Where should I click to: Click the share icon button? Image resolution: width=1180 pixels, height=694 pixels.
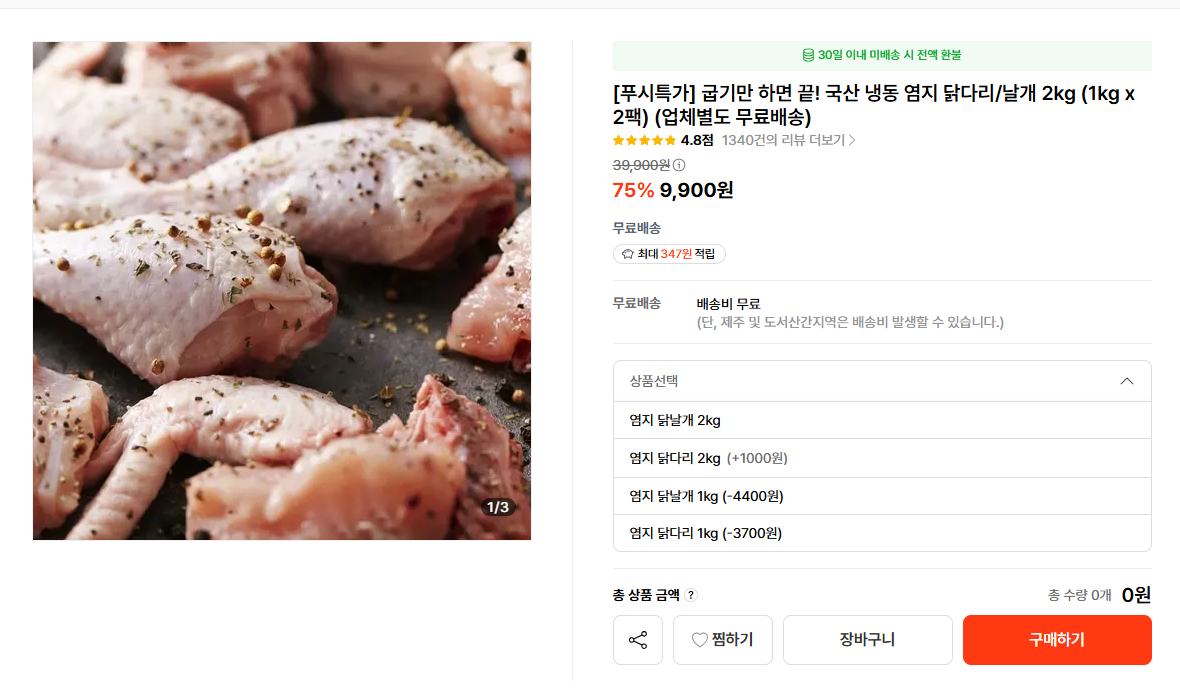click(638, 640)
